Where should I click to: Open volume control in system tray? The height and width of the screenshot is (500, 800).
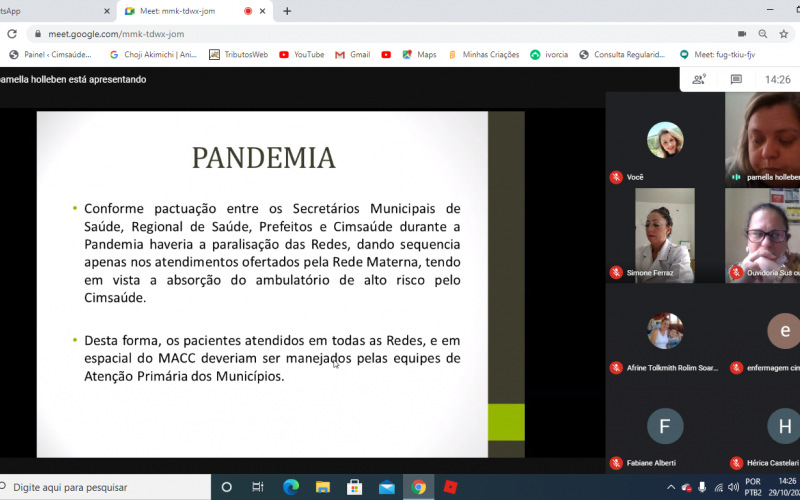(734, 487)
